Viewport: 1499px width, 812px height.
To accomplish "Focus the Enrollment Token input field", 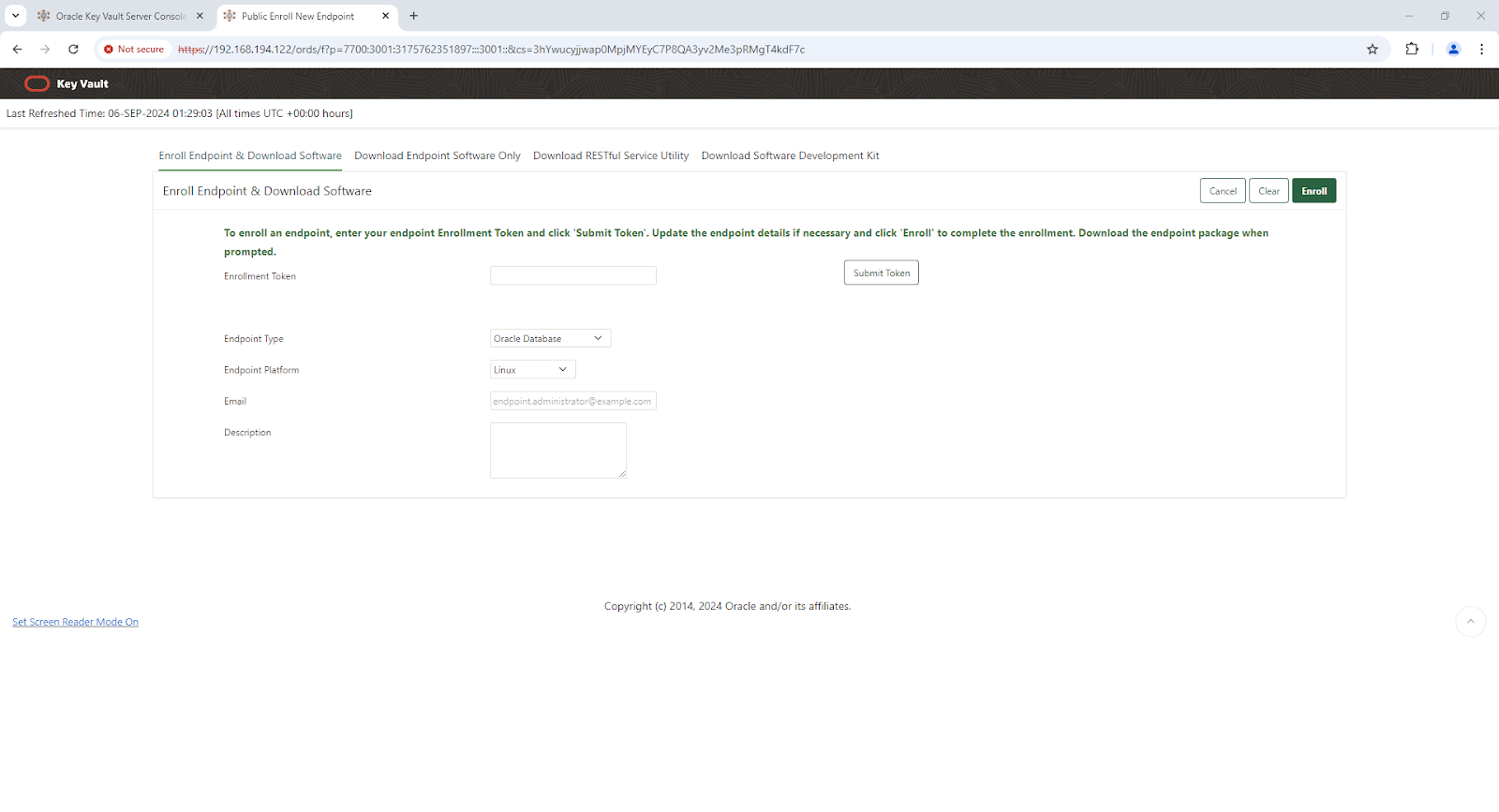I will pyautogui.click(x=573, y=276).
